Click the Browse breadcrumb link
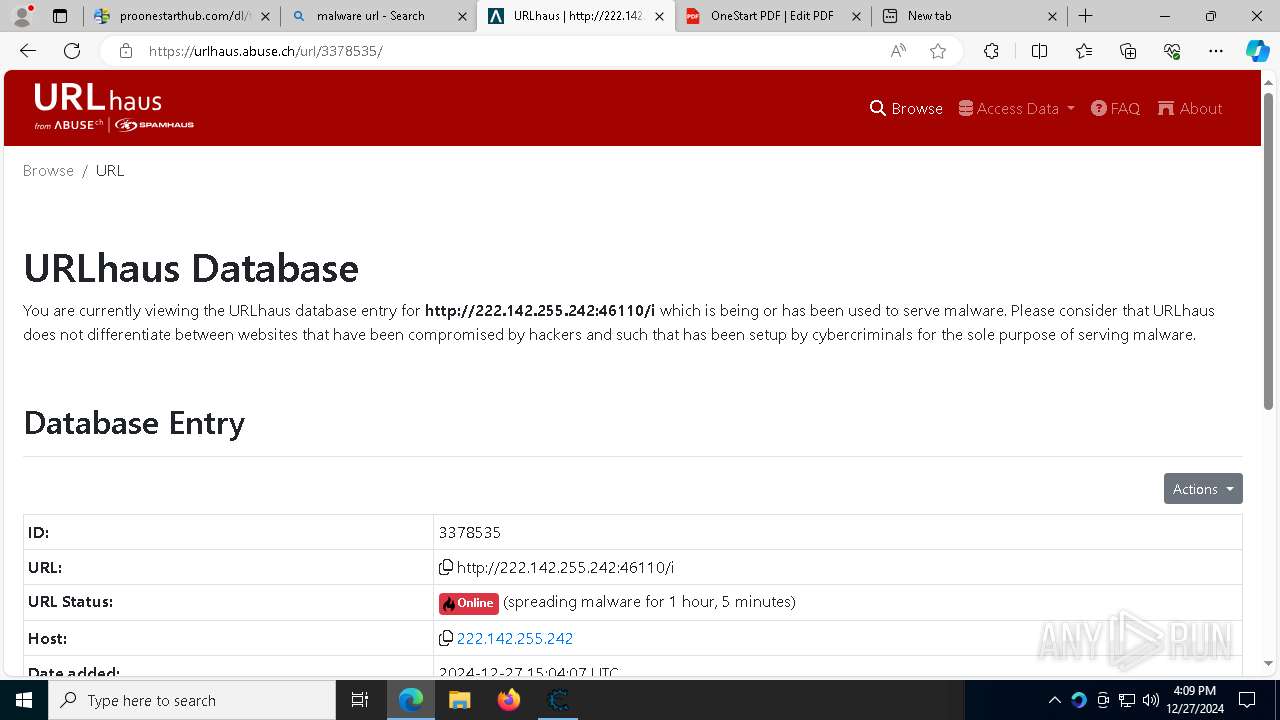The height and width of the screenshot is (720, 1280). click(48, 171)
